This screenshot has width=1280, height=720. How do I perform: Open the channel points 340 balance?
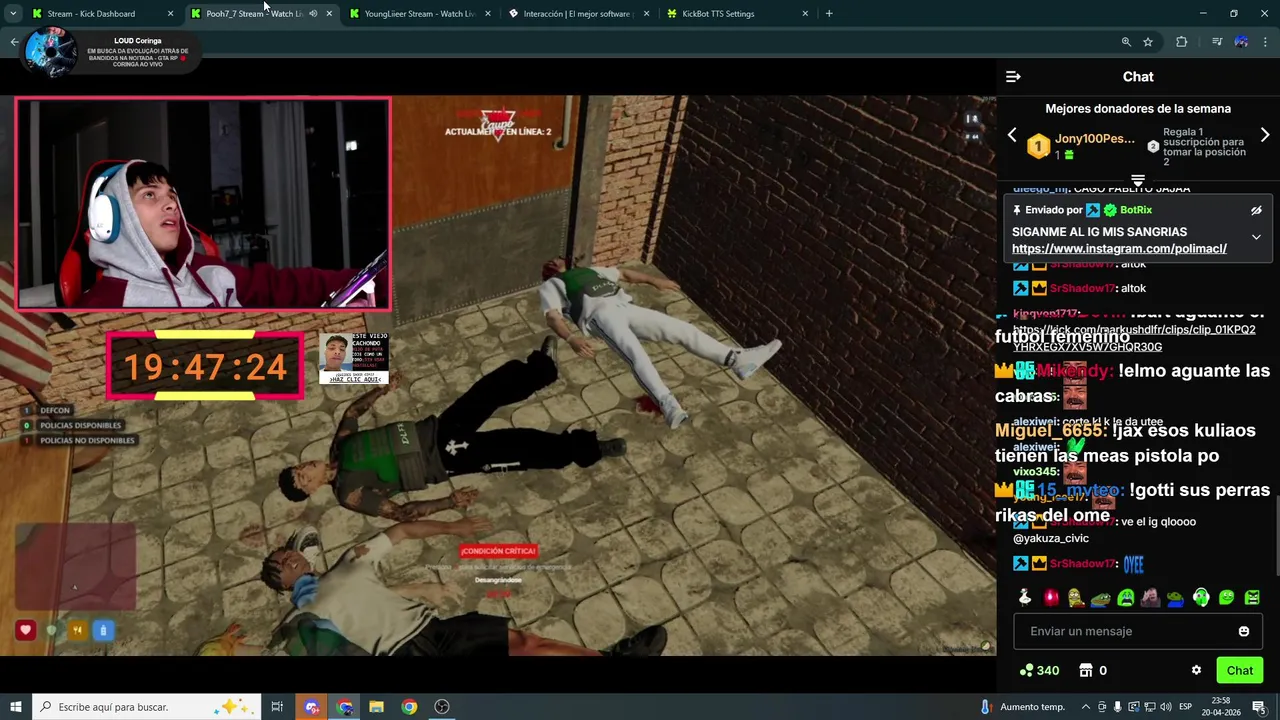pyautogui.click(x=1039, y=671)
